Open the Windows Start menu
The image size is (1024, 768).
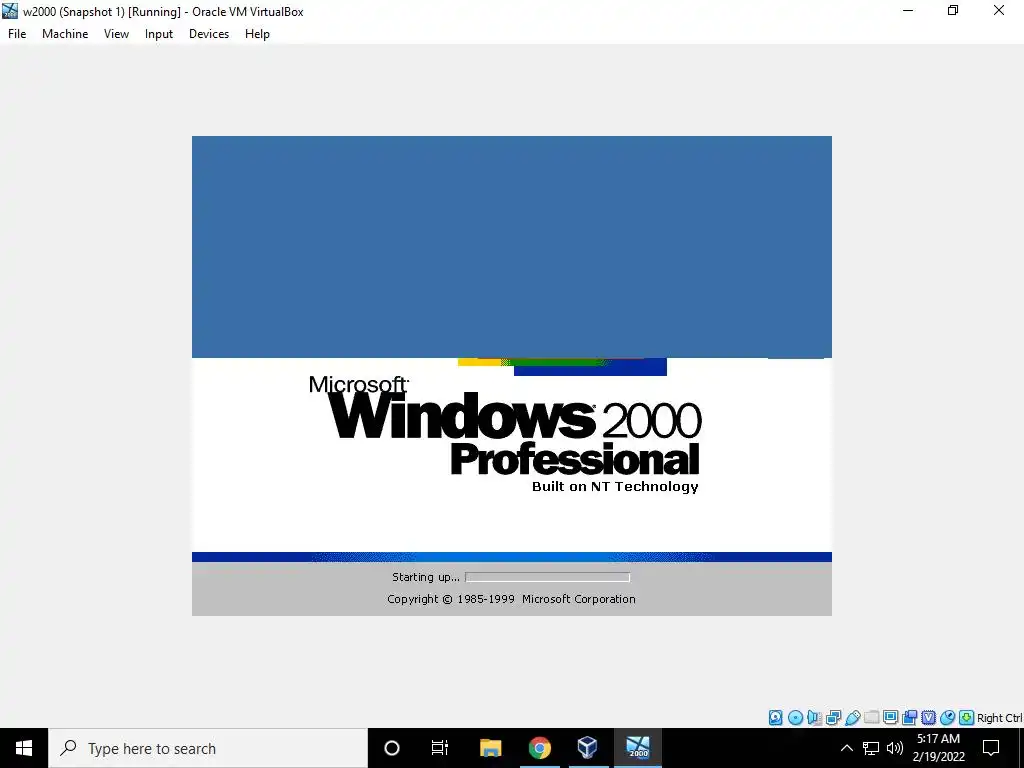click(24, 748)
